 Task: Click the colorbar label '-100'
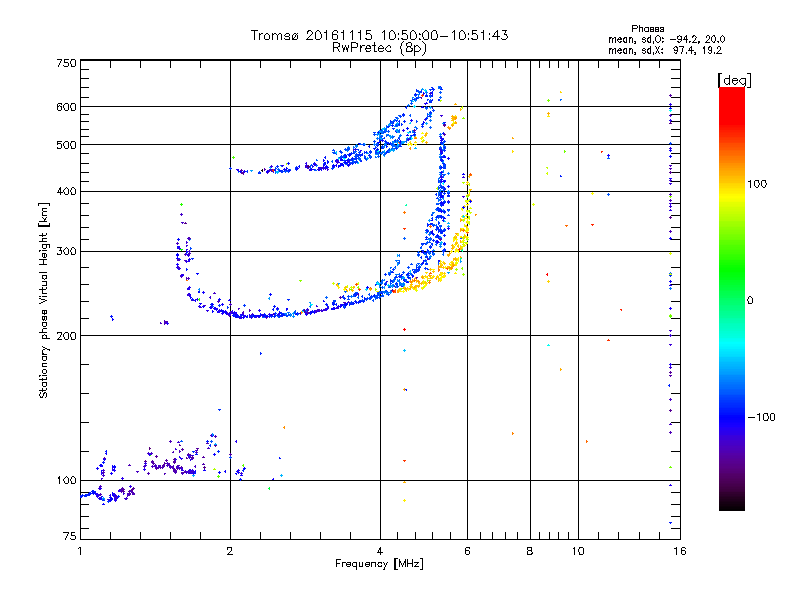761,417
